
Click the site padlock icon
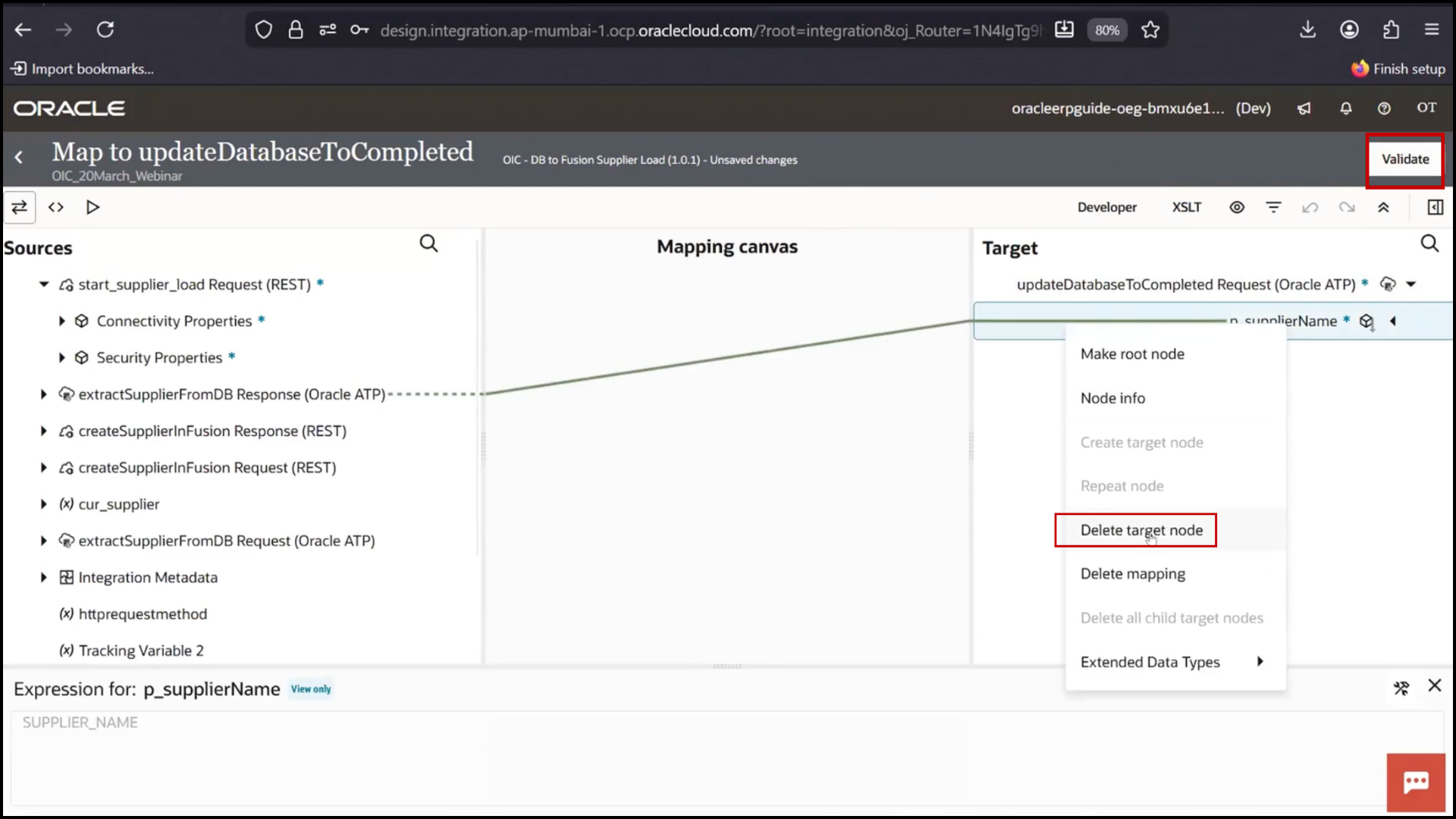click(x=296, y=30)
